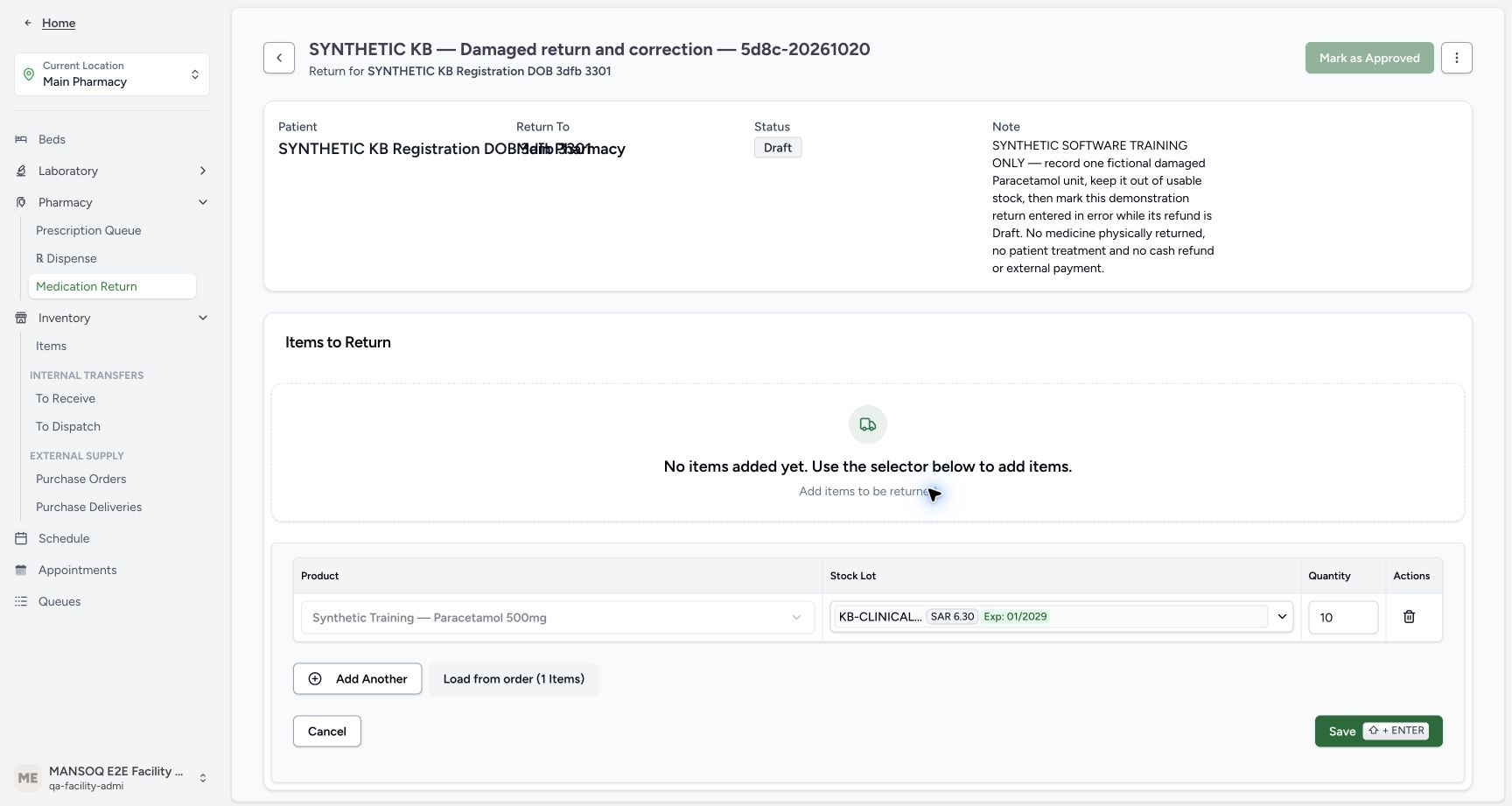Click the Queues list icon
The height and width of the screenshot is (806, 1512).
tap(21, 601)
